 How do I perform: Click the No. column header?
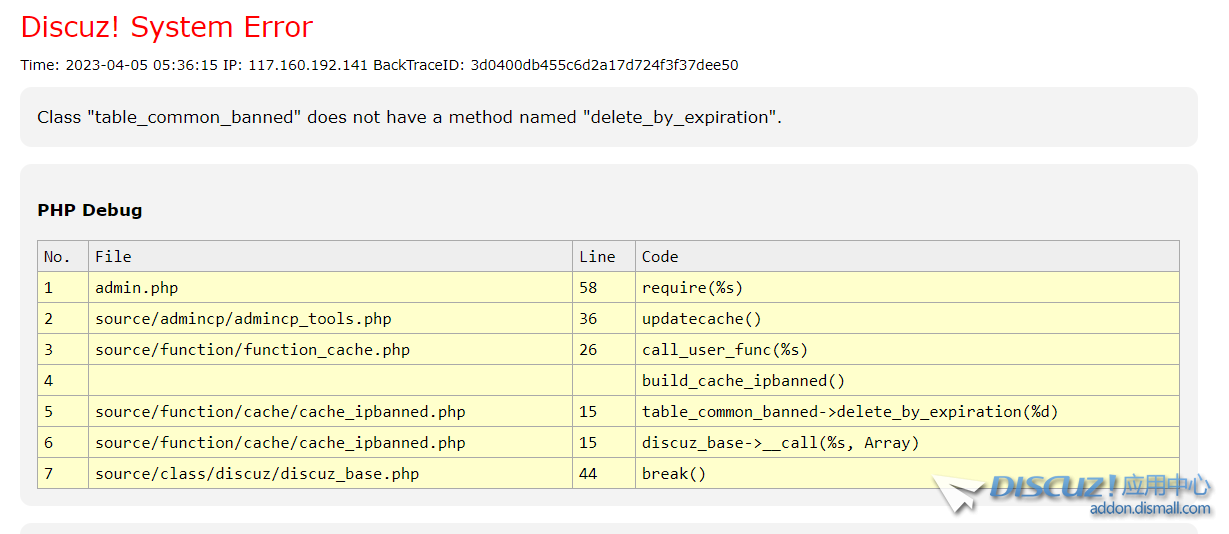pos(58,257)
